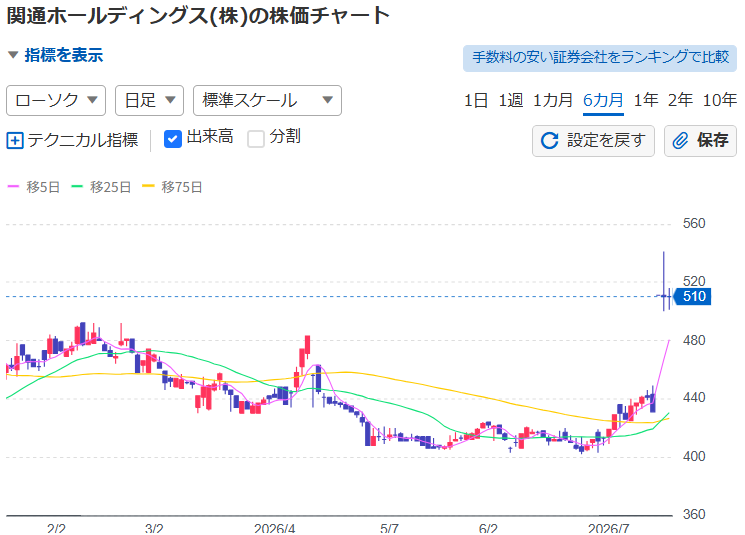Open the 日足 interval dropdown
This screenshot has height=535, width=745.
click(x=149, y=100)
